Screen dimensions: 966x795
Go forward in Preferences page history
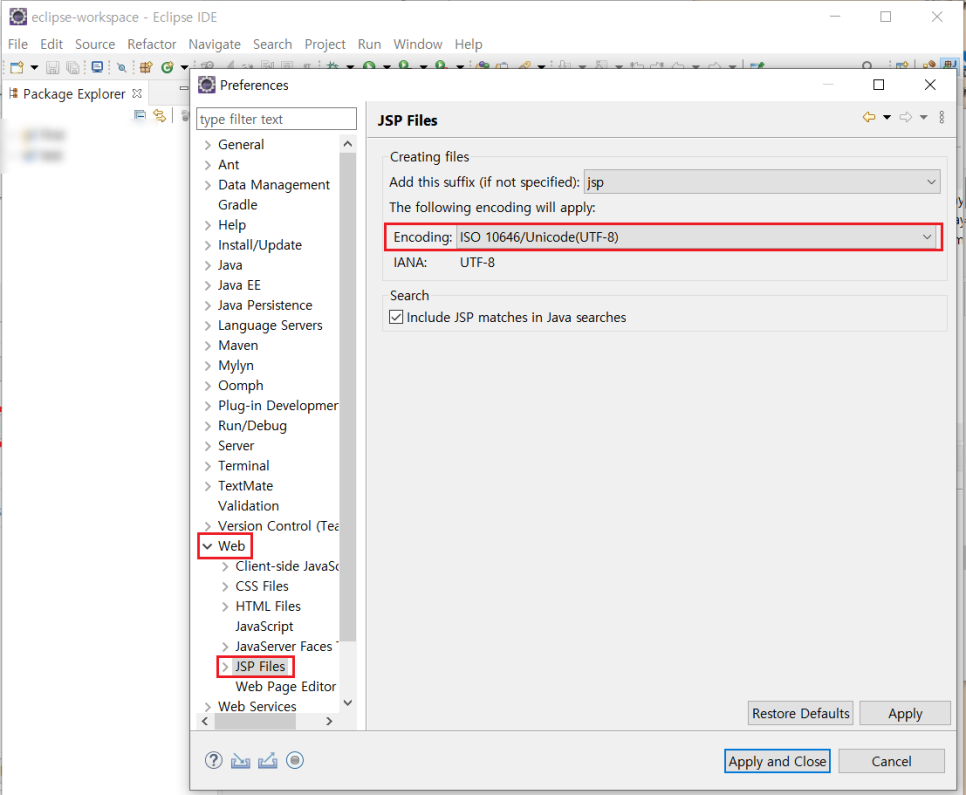point(906,117)
